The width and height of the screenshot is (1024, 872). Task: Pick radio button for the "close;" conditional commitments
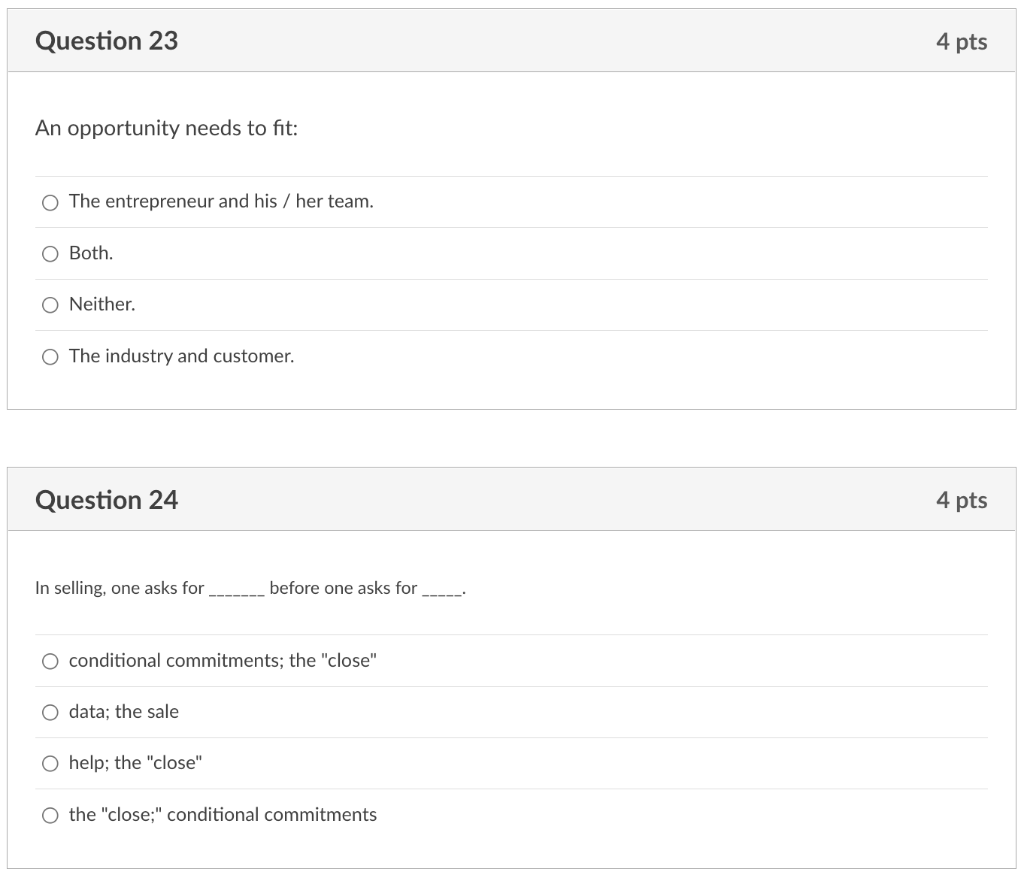[50, 815]
